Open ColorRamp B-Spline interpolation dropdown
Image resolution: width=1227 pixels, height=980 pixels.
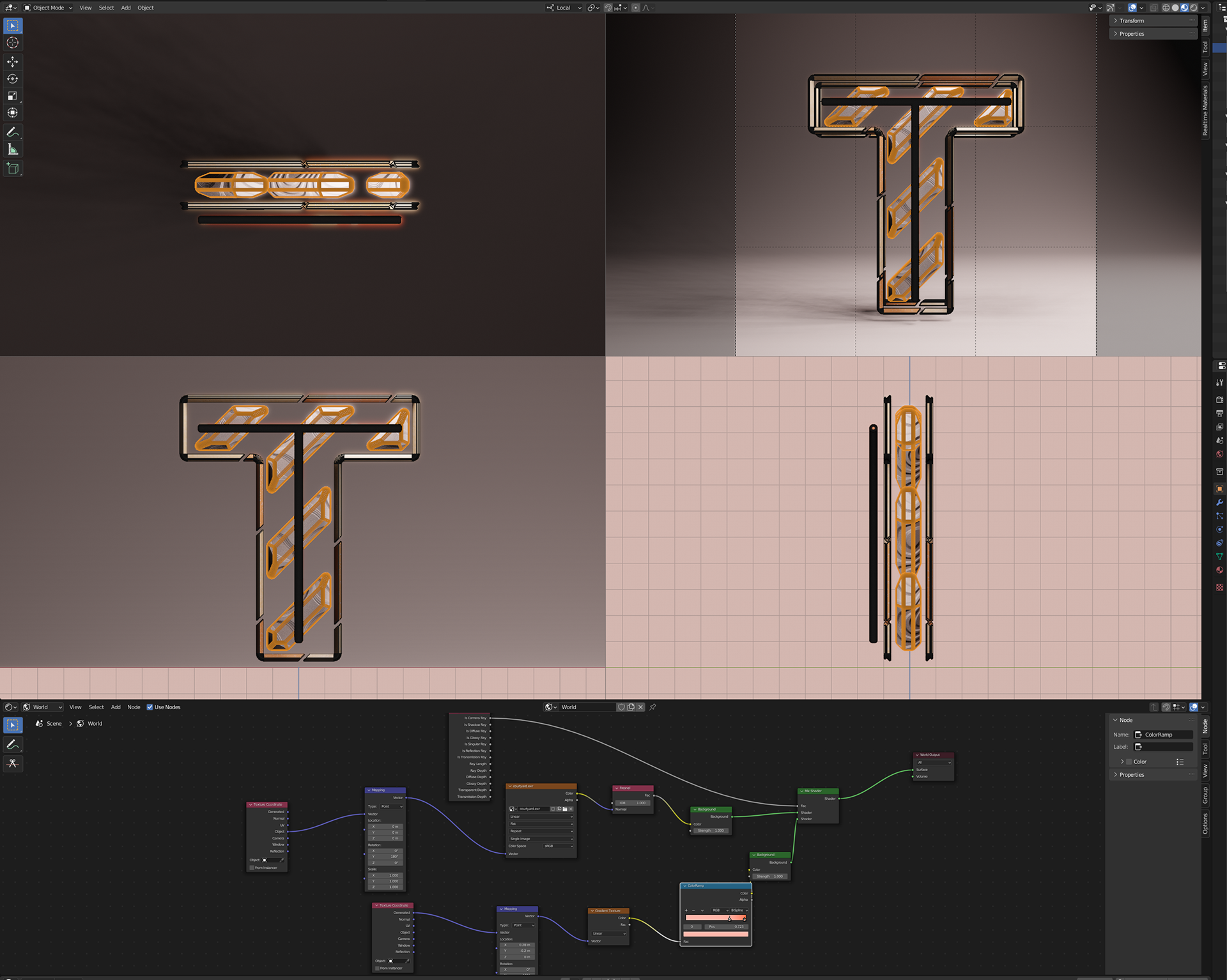(739, 910)
